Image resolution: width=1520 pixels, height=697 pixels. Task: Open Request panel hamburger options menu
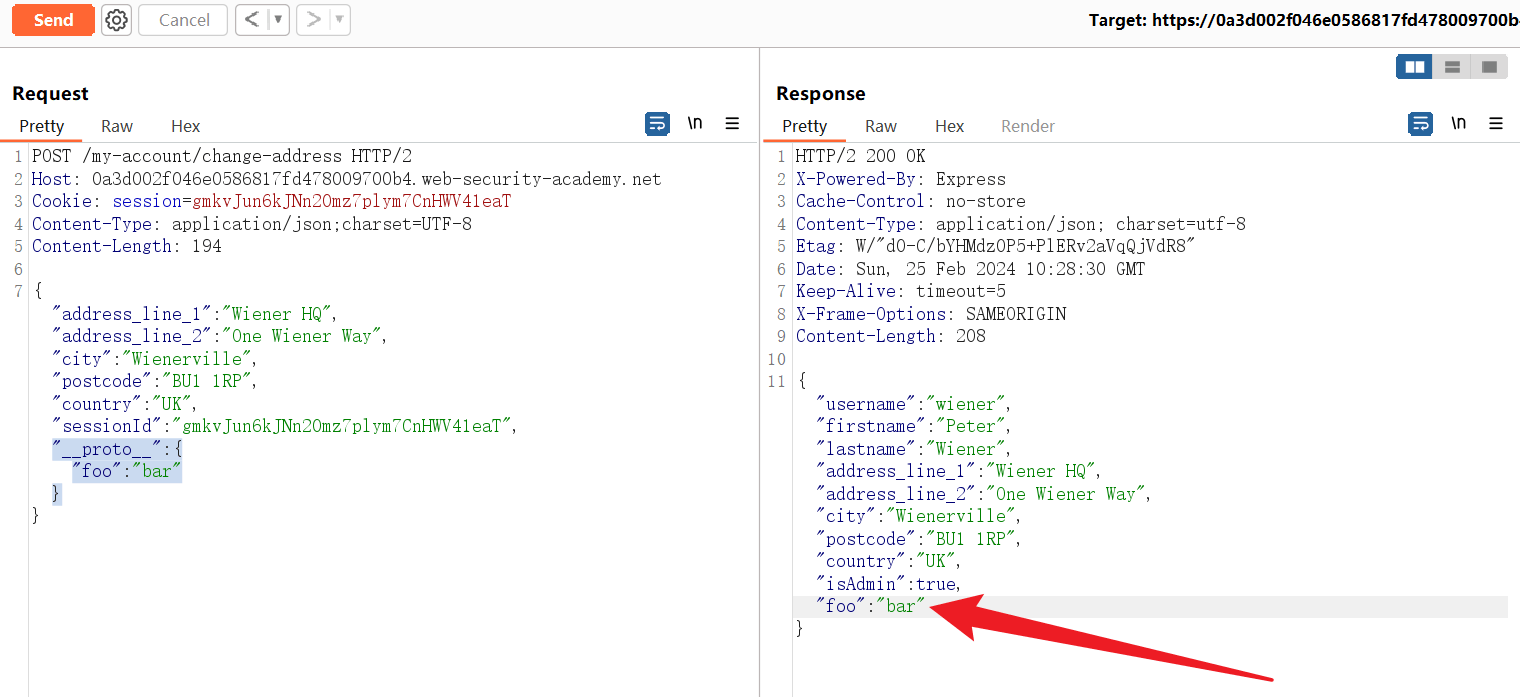[732, 124]
